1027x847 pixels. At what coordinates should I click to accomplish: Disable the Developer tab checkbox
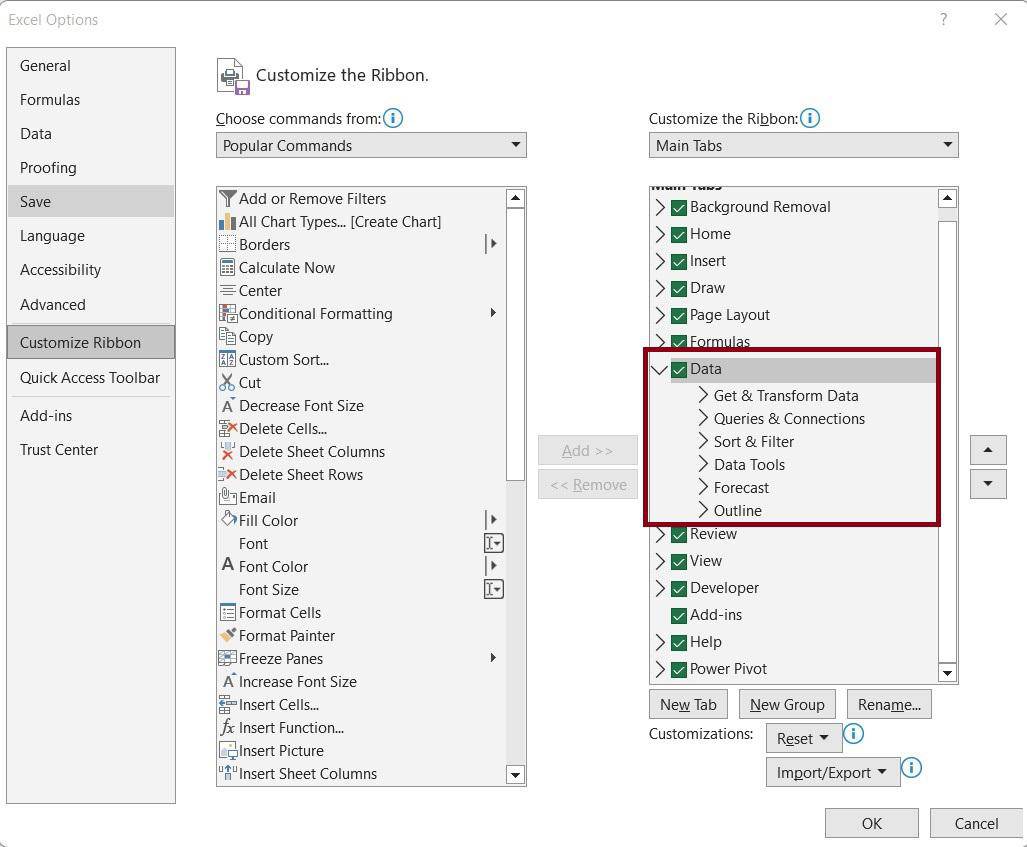(x=679, y=588)
